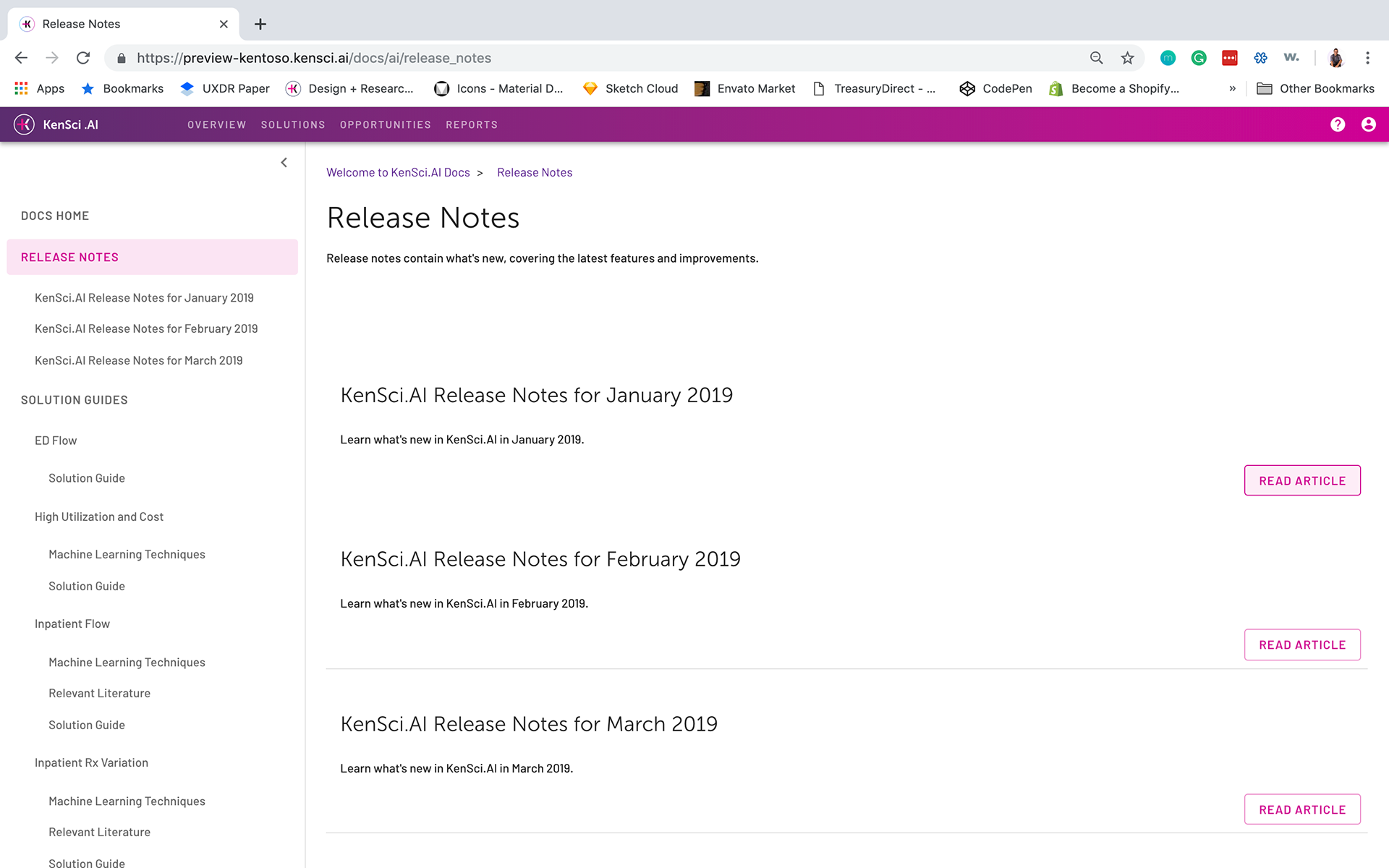Click READ ARTICLE for February 2019
The height and width of the screenshot is (868, 1389).
pos(1302,644)
